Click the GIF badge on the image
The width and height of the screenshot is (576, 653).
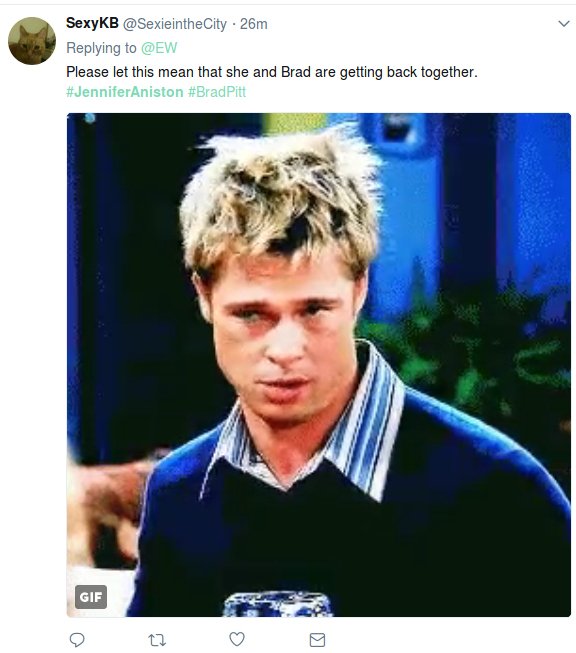click(x=91, y=597)
